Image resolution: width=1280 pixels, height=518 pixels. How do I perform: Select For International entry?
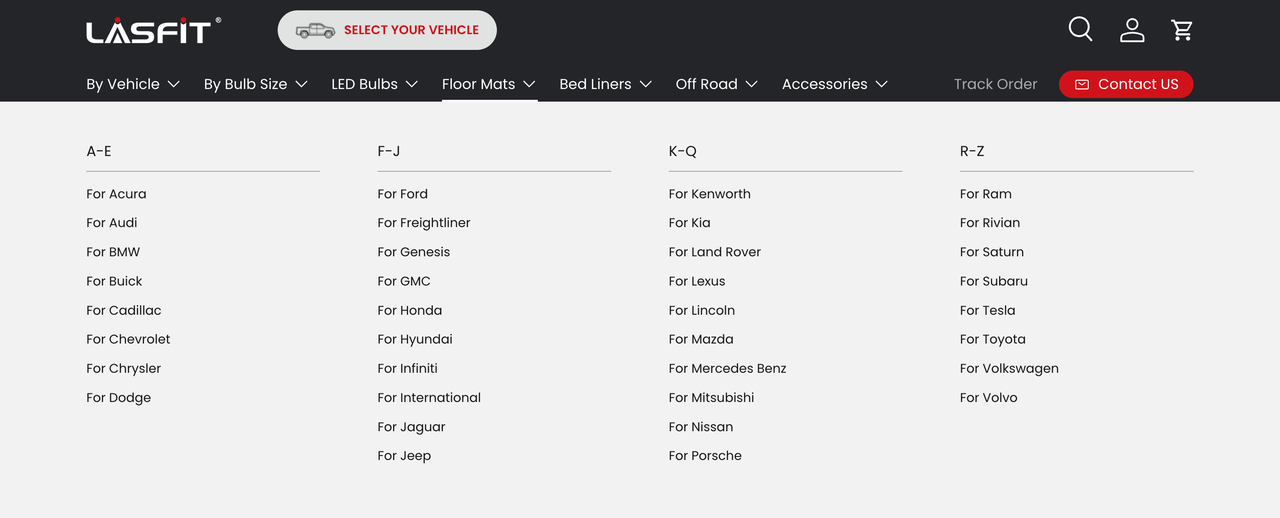pos(429,397)
